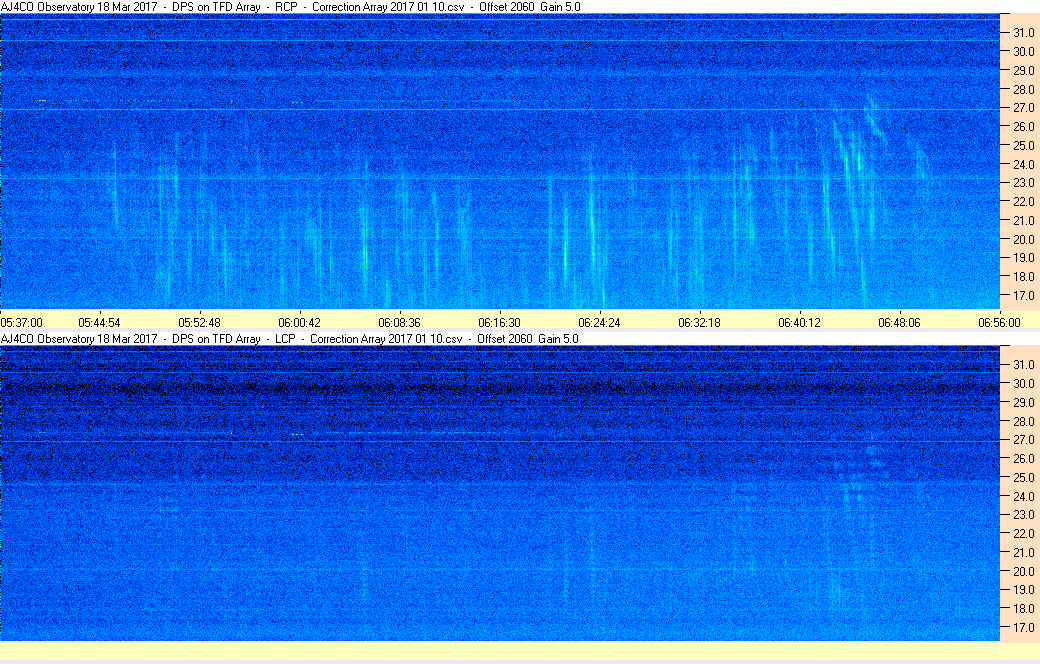Click the RCP spectrogram title line
The image size is (1040, 664).
[291, 7]
